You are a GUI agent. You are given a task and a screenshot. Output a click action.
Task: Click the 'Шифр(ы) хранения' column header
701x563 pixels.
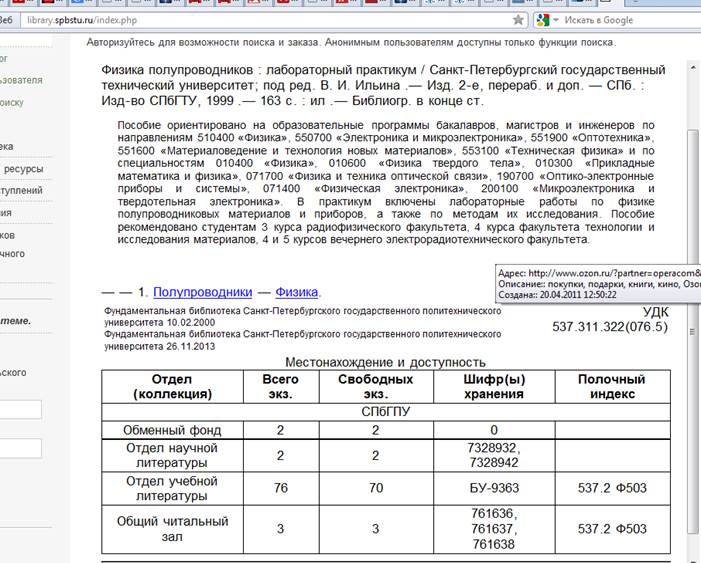(x=494, y=386)
